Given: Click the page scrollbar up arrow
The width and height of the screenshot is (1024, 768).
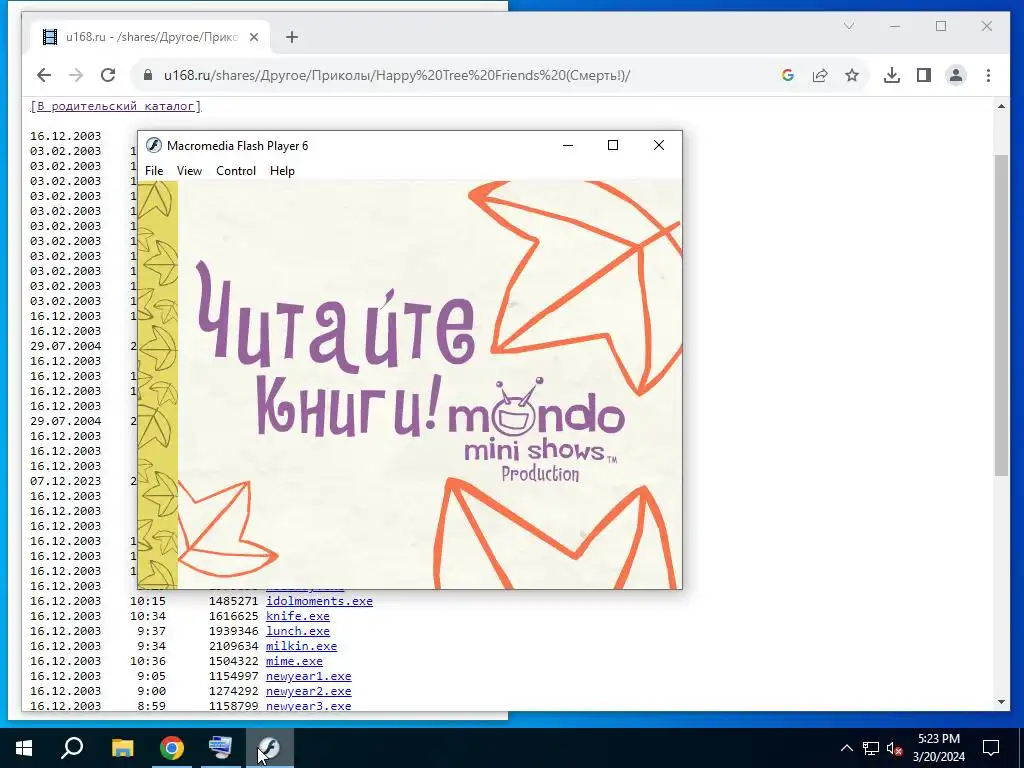Looking at the screenshot, I should 1001,106.
